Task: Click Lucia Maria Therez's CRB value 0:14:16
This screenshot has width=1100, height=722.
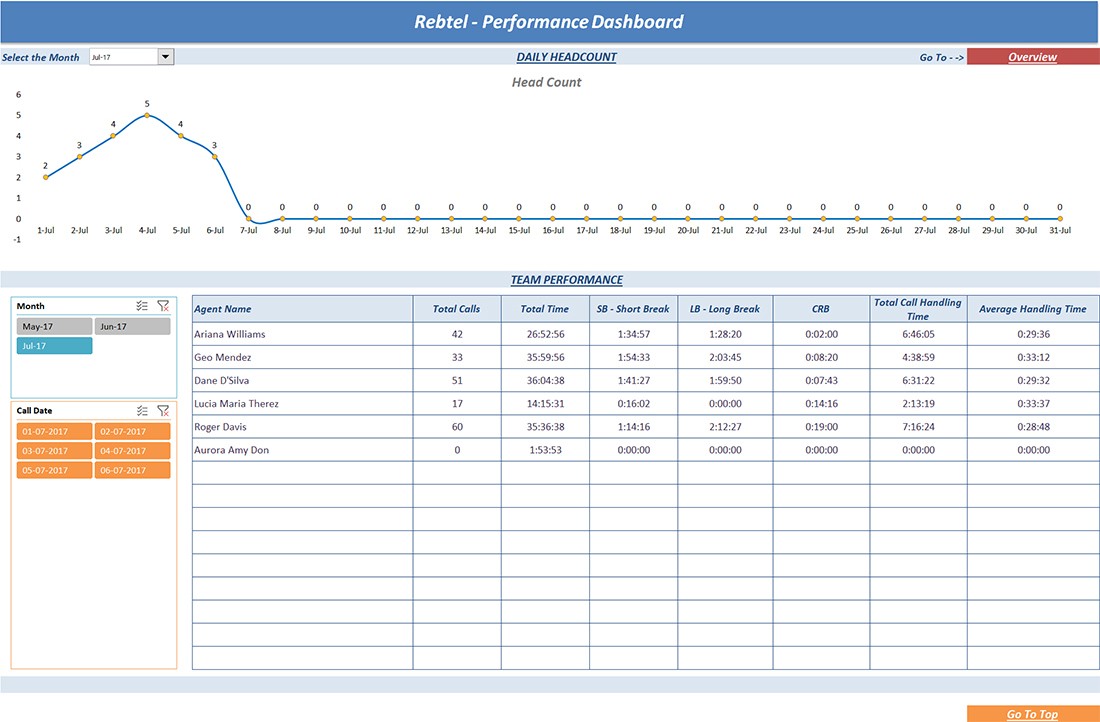Action: point(821,403)
